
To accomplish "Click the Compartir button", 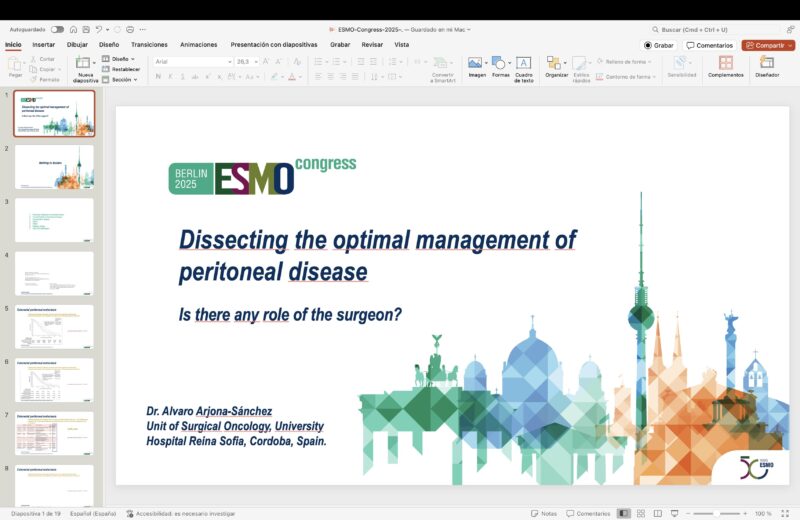I will pos(767,45).
